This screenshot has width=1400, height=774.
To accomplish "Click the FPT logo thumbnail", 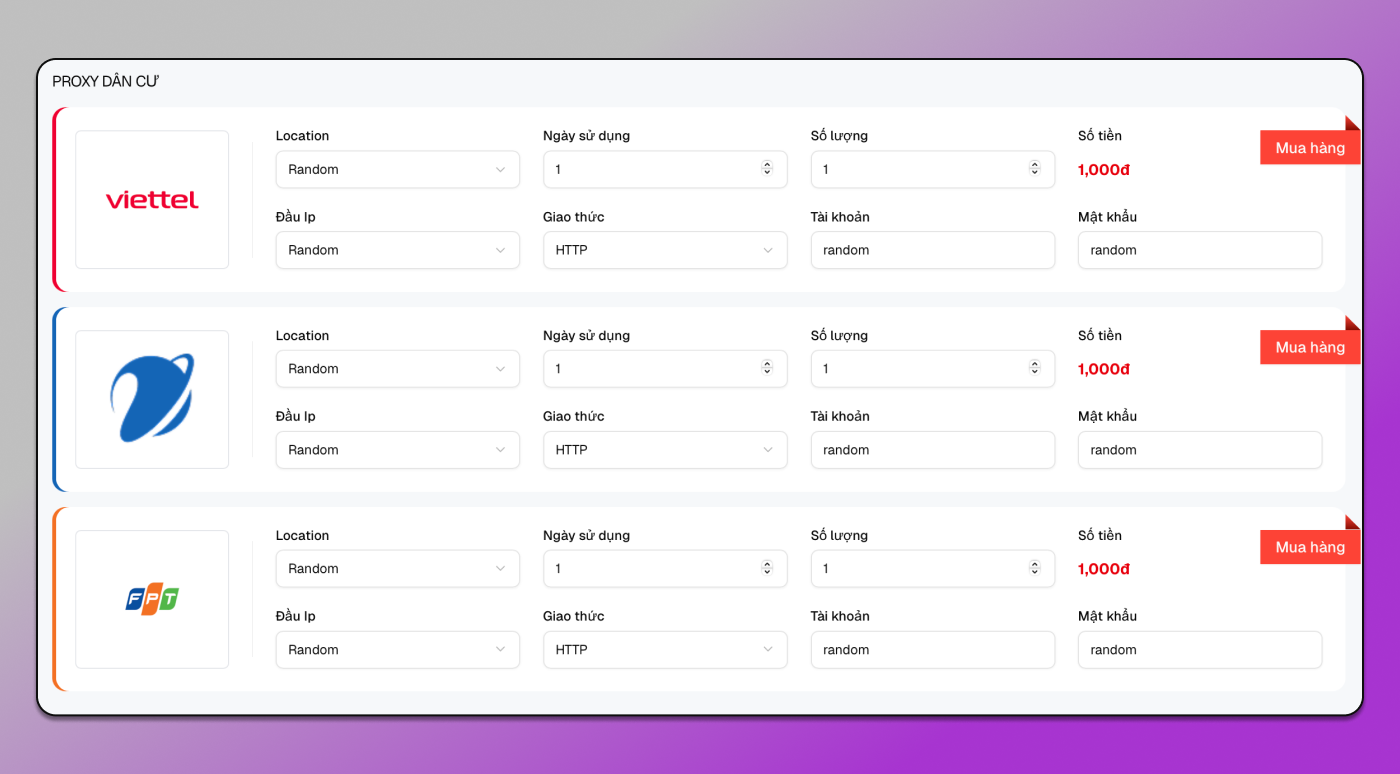I will (x=152, y=599).
